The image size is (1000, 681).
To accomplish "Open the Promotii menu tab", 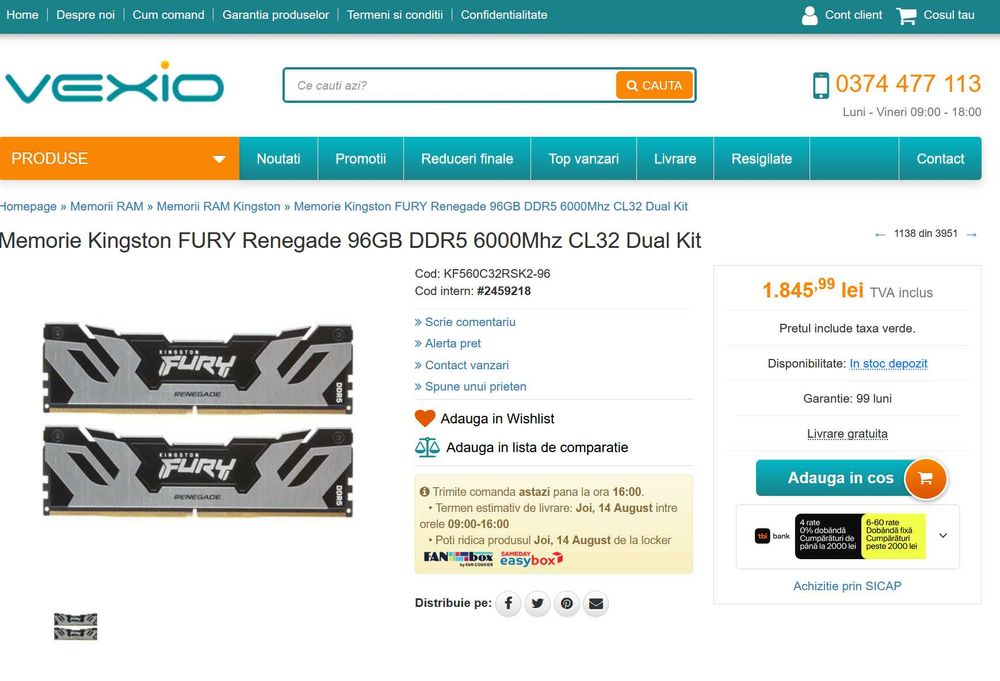I will click(360, 159).
